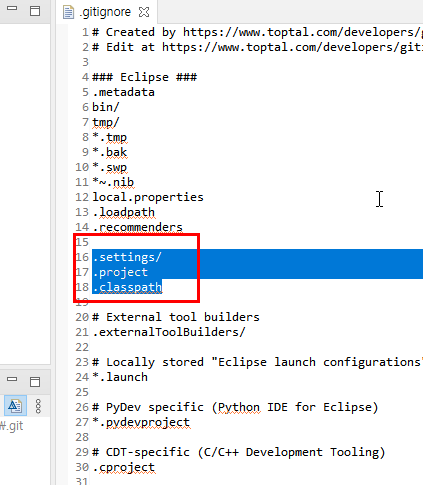Image resolution: width=423 pixels, height=485 pixels.
Task: Click the '.recommenders' entry
Action: [138, 227]
